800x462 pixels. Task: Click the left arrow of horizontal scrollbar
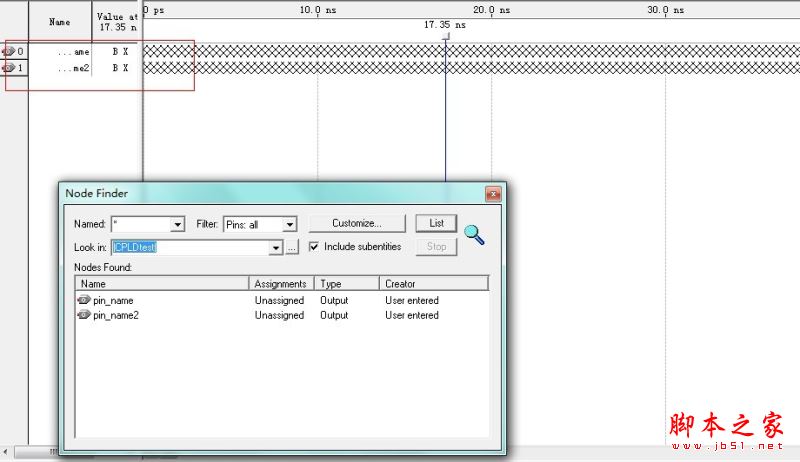pos(5,451)
